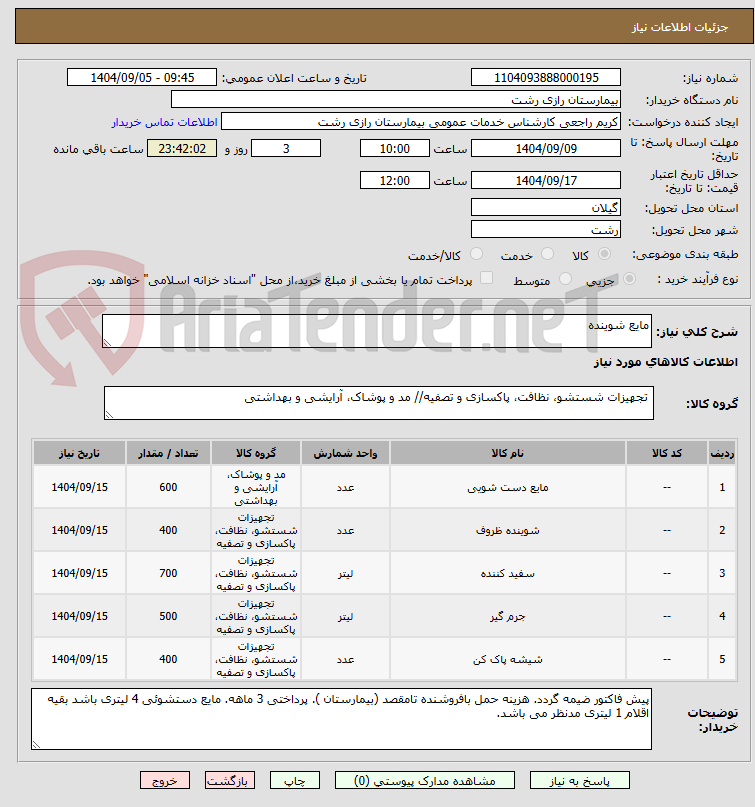Click the مشاهده مدارک پیوستی button
755x807 pixels.
[425, 781]
